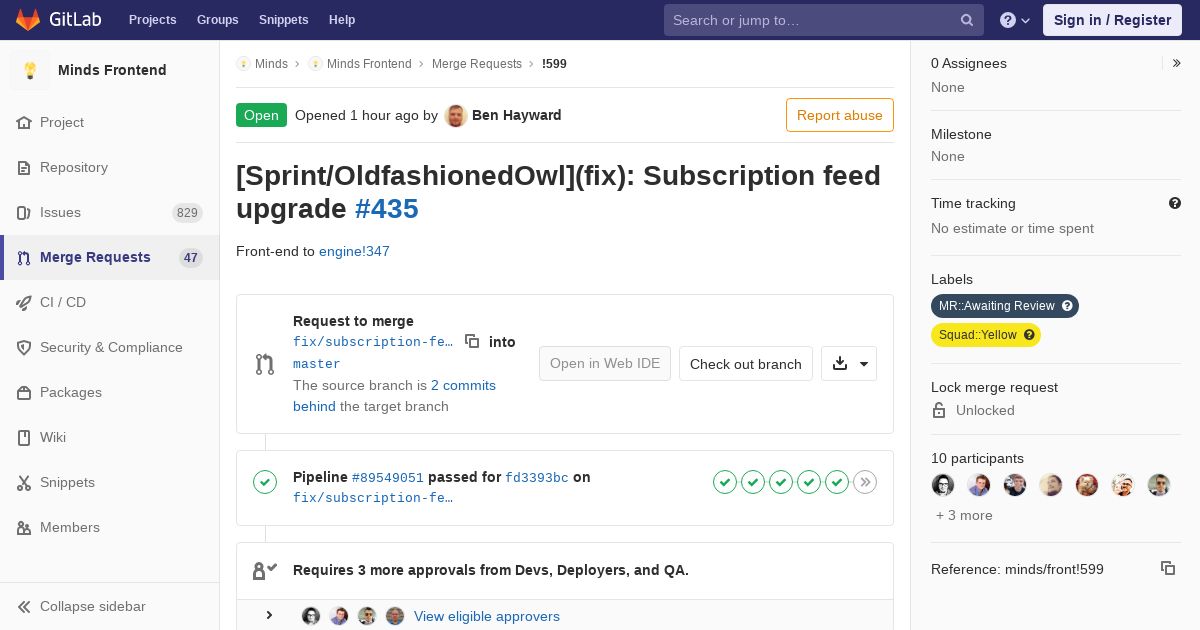Click View eligible approvers
The width and height of the screenshot is (1200, 630).
pos(487,616)
